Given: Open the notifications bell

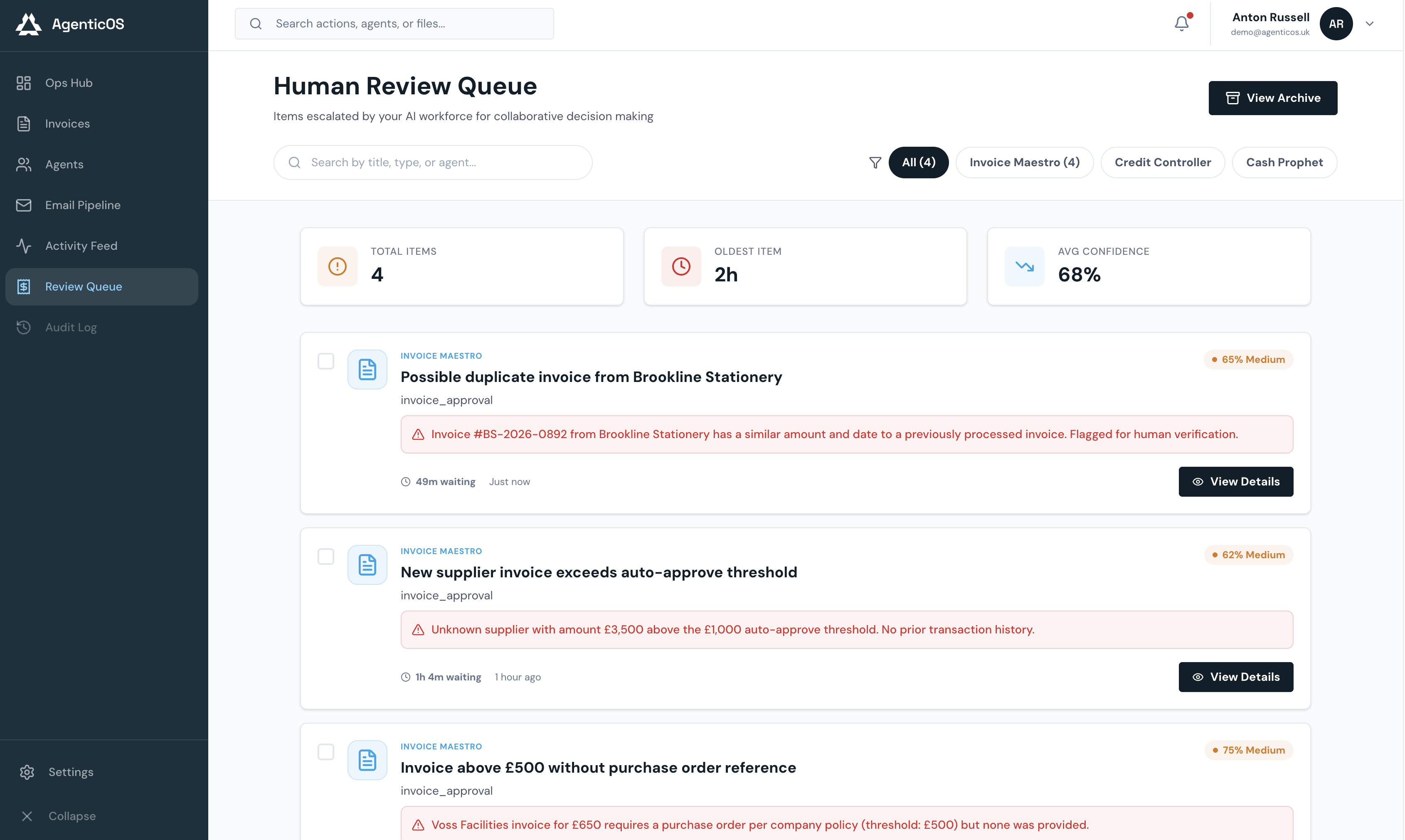Looking at the screenshot, I should (x=1181, y=23).
